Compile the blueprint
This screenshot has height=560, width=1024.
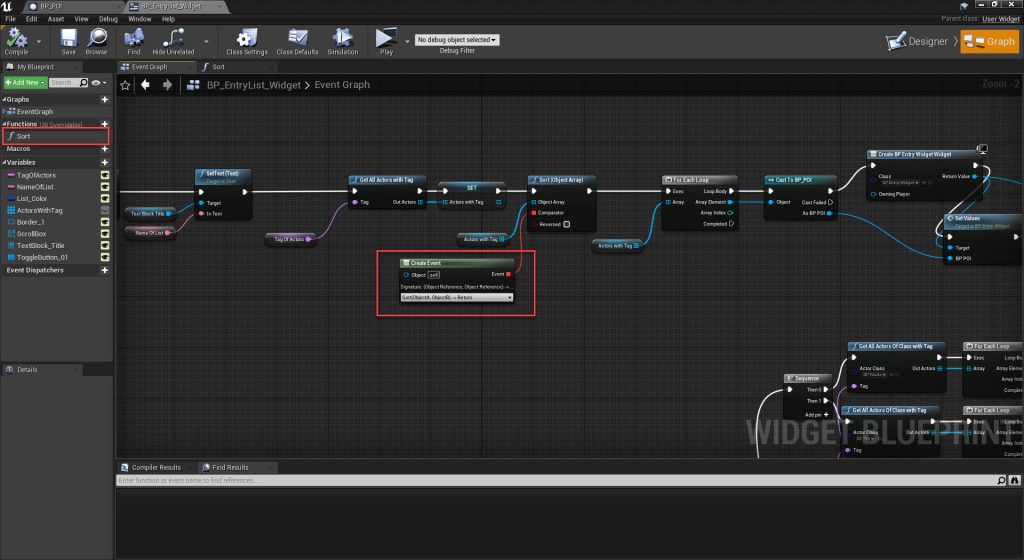pyautogui.click(x=17, y=40)
